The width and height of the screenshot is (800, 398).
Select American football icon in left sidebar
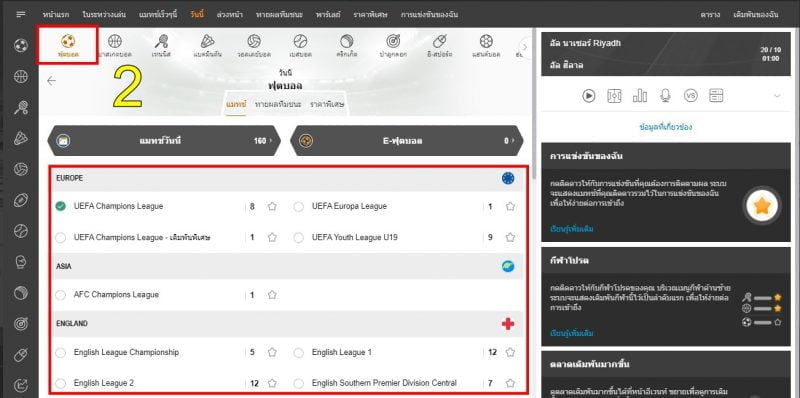[x=20, y=200]
